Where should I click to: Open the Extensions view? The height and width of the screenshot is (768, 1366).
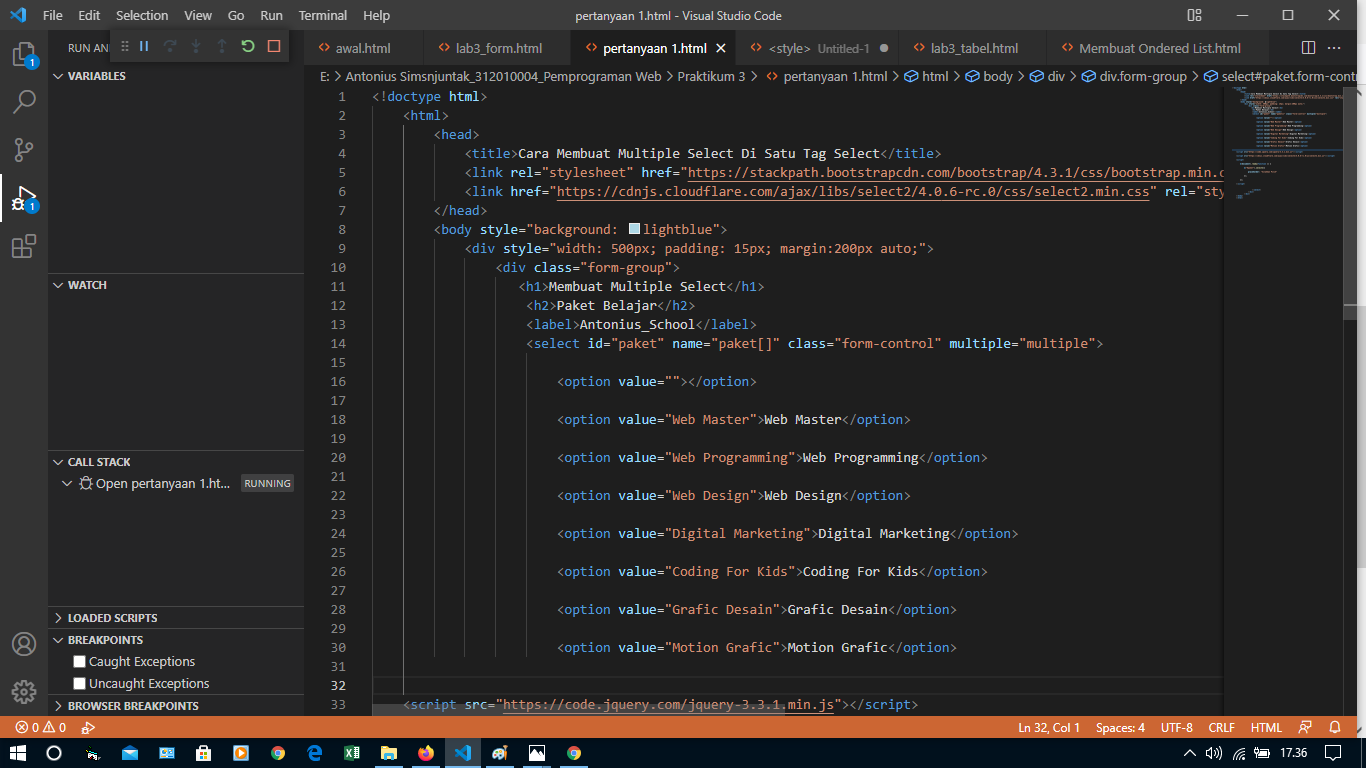(24, 247)
